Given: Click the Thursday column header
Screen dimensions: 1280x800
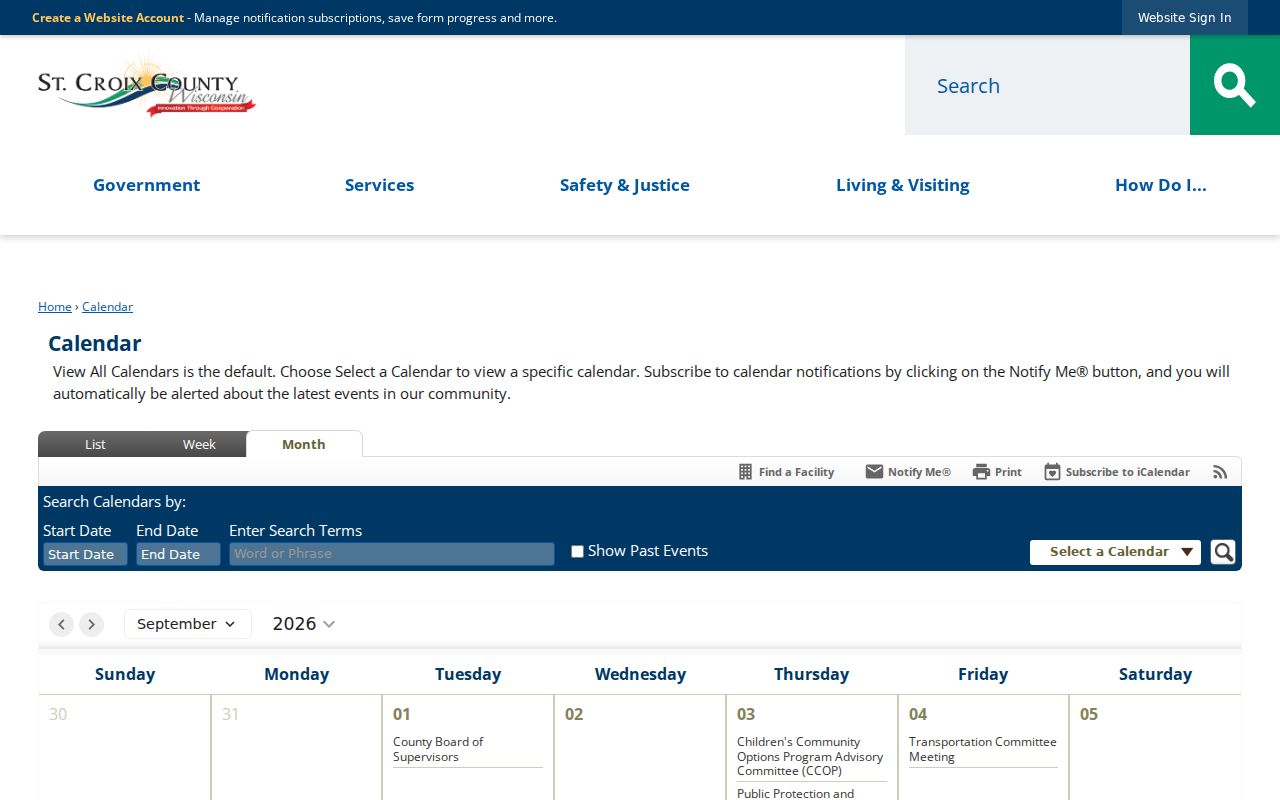Looking at the screenshot, I should (x=812, y=674).
